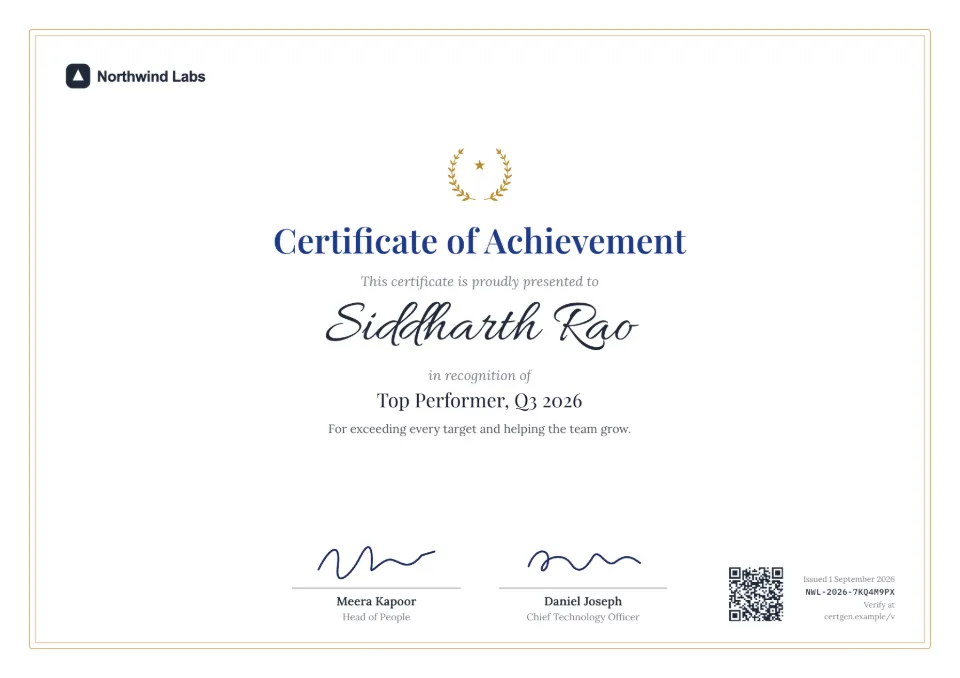Click the QR verification code
Image resolution: width=960 pixels, height=678 pixels.
(x=756, y=594)
